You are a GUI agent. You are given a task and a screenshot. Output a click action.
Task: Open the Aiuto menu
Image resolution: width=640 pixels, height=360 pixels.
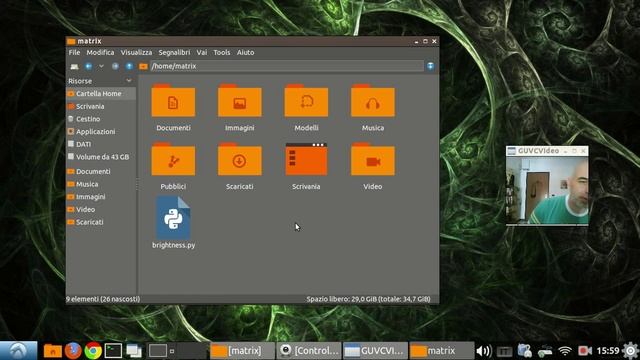[x=245, y=52]
